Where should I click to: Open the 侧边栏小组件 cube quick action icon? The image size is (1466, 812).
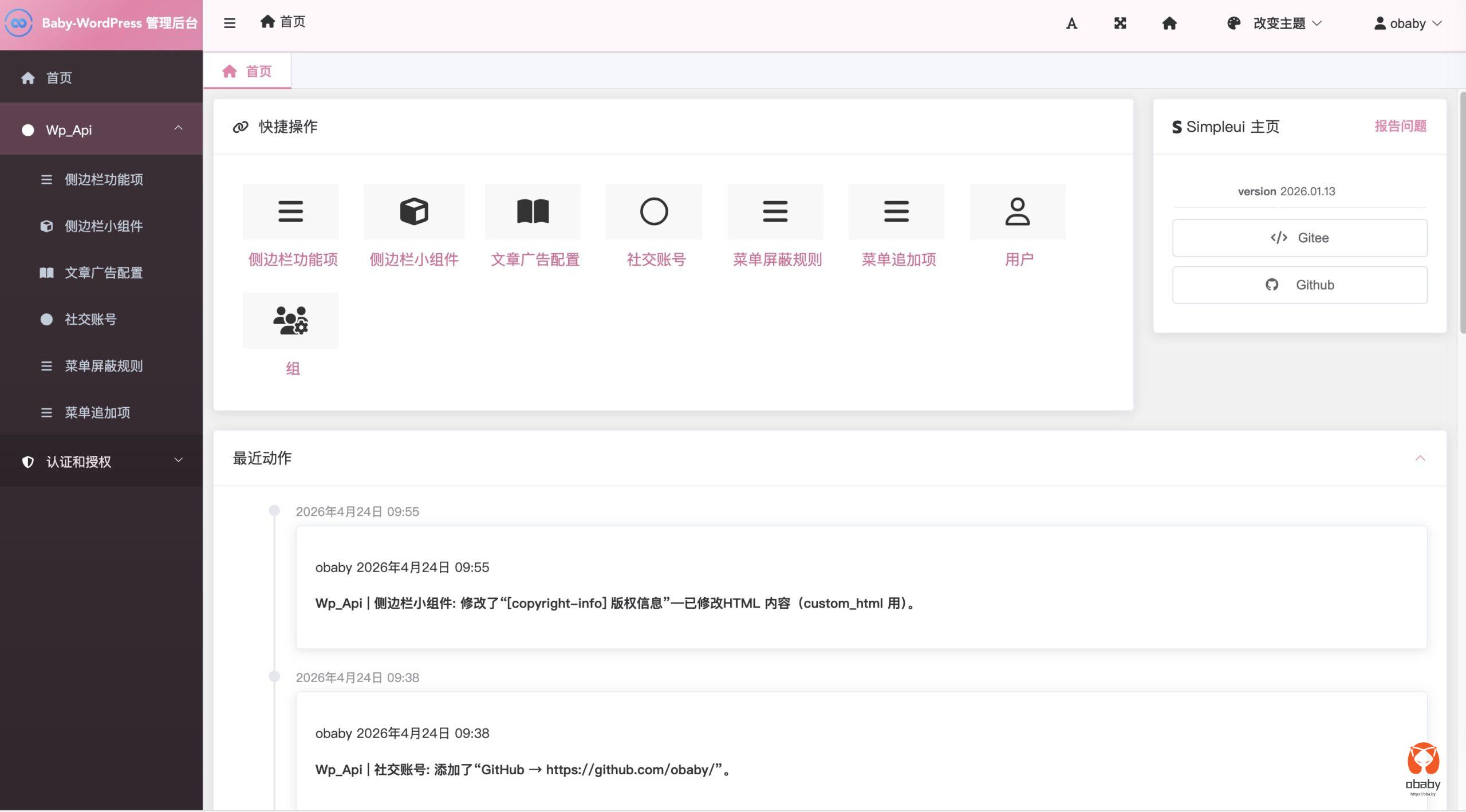click(413, 211)
